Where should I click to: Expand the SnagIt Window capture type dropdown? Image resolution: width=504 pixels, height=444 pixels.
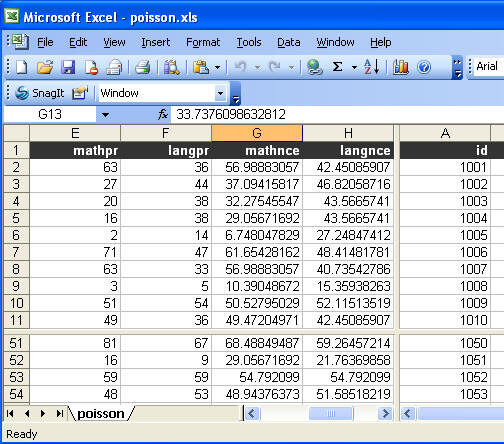click(220, 93)
